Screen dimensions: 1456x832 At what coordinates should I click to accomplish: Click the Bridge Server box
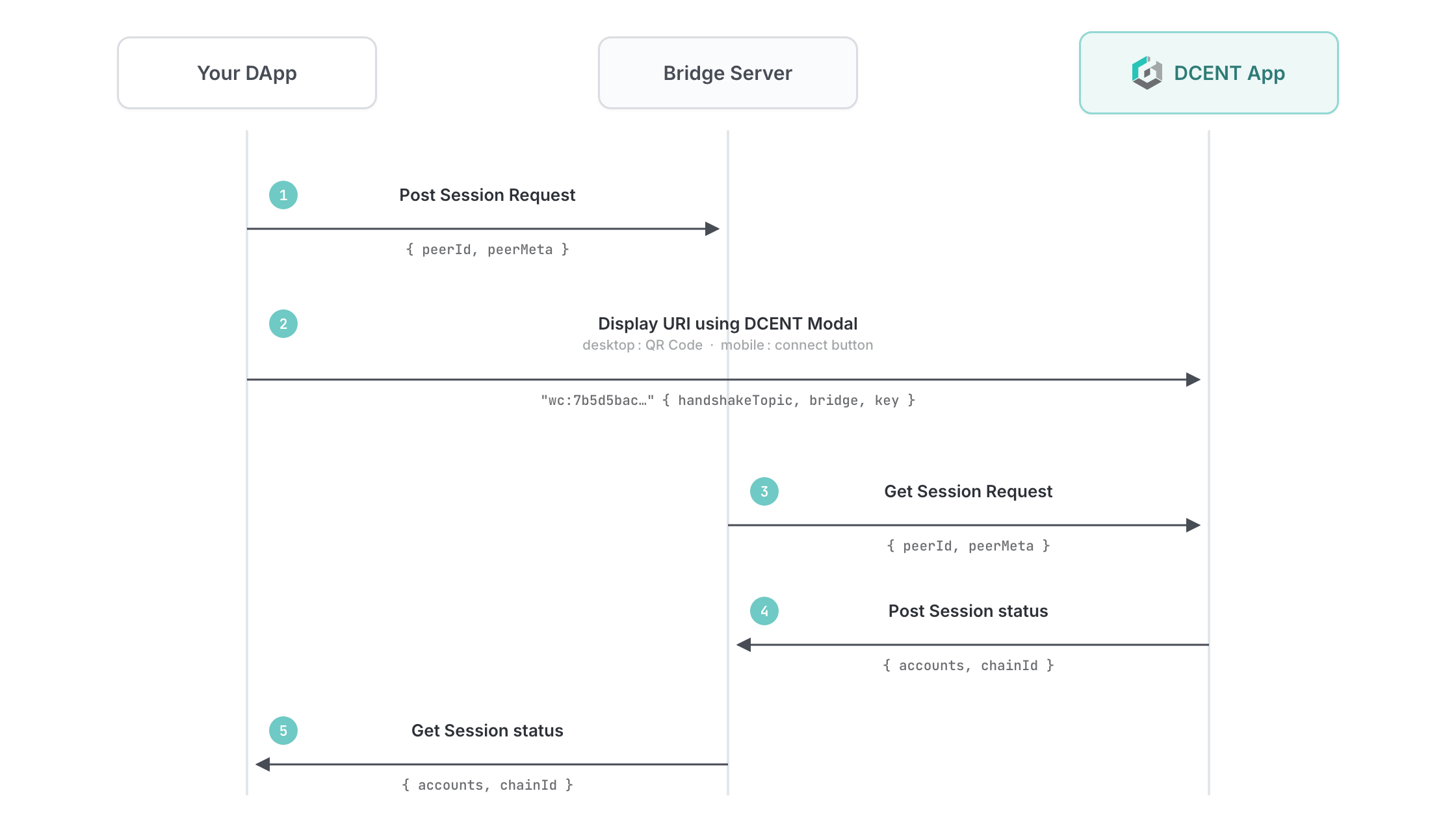(x=728, y=73)
